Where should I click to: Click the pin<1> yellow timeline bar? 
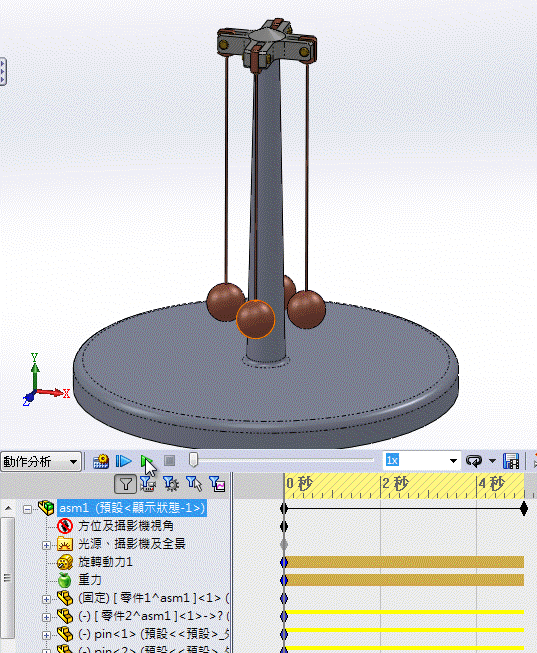404,630
